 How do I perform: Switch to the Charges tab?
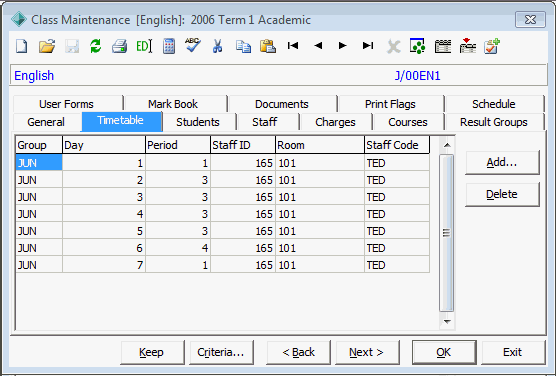pos(335,122)
